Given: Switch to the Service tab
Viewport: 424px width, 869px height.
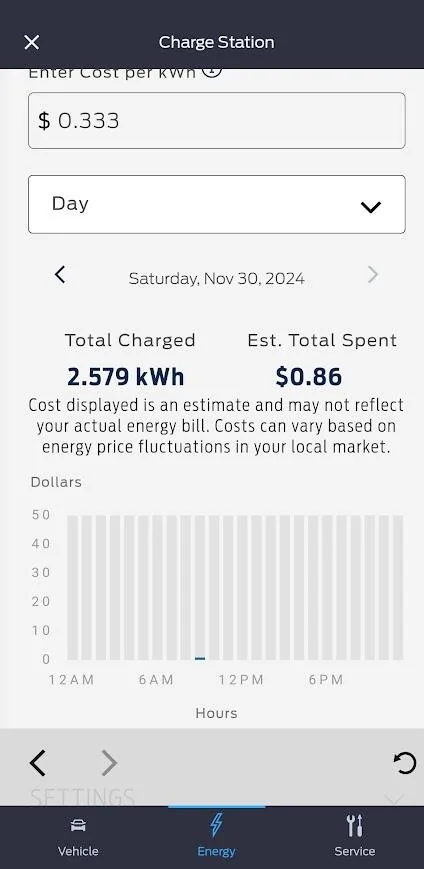Looking at the screenshot, I should coord(355,837).
